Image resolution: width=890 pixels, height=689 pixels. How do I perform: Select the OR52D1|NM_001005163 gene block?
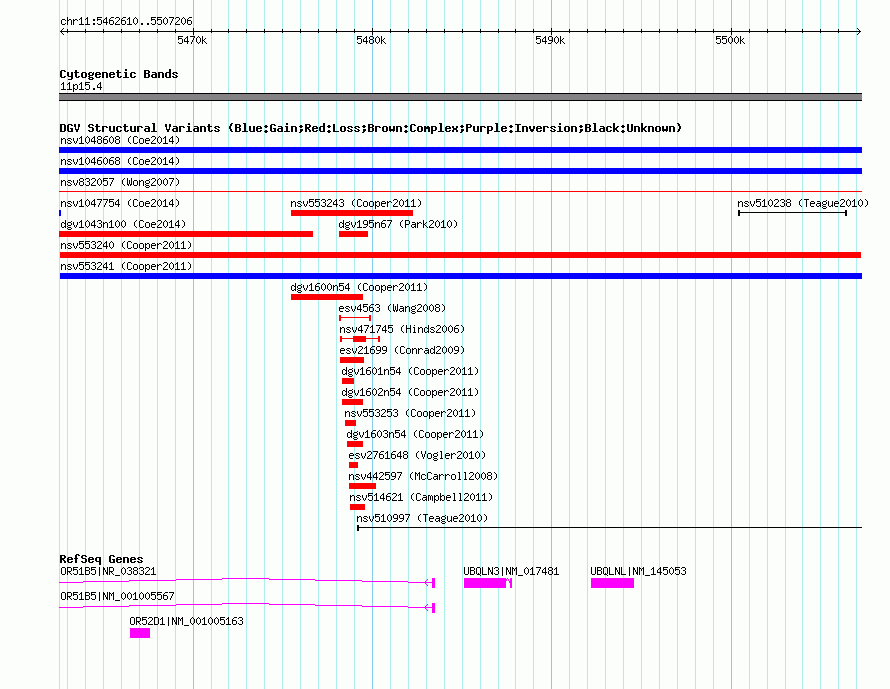pos(140,633)
